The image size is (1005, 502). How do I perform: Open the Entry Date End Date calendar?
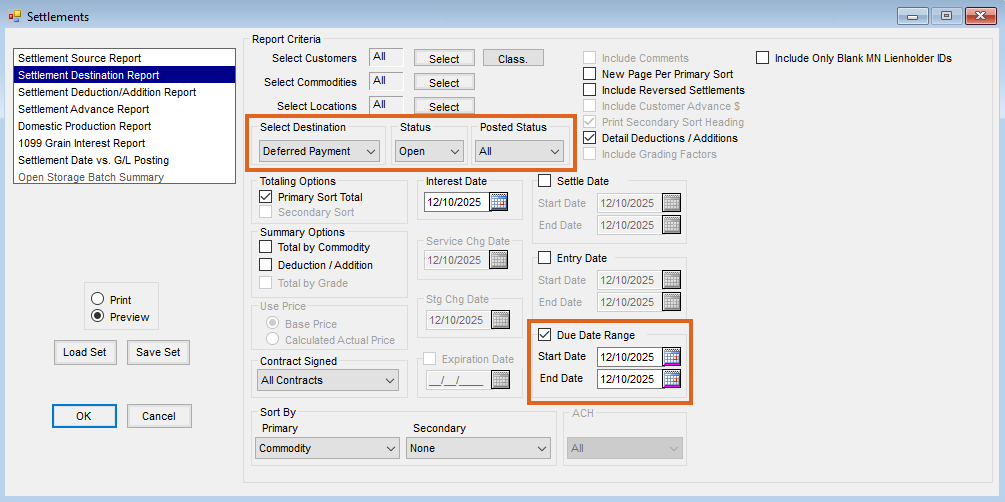(x=671, y=301)
